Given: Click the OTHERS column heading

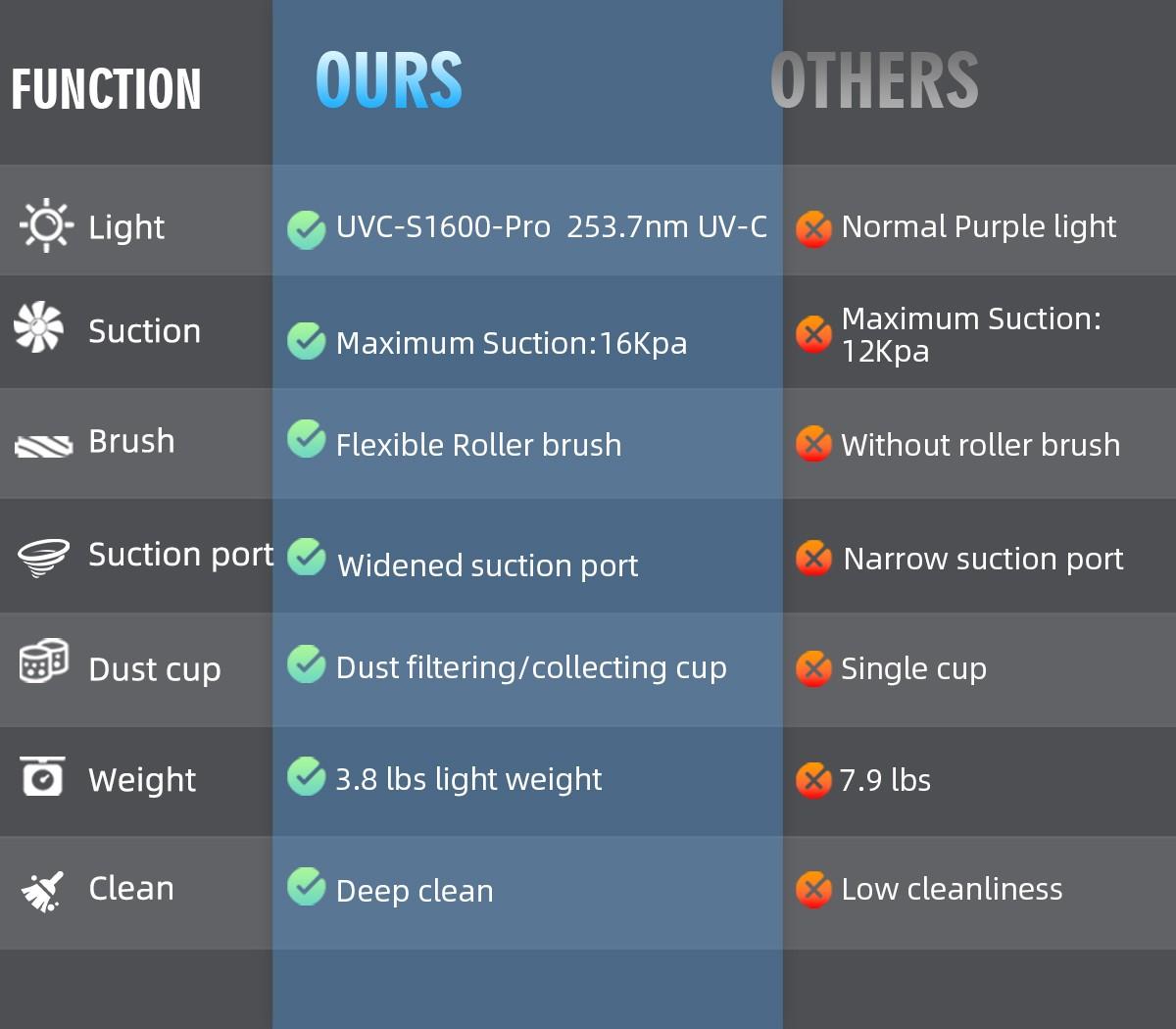Looking at the screenshot, I should pyautogui.click(x=874, y=80).
